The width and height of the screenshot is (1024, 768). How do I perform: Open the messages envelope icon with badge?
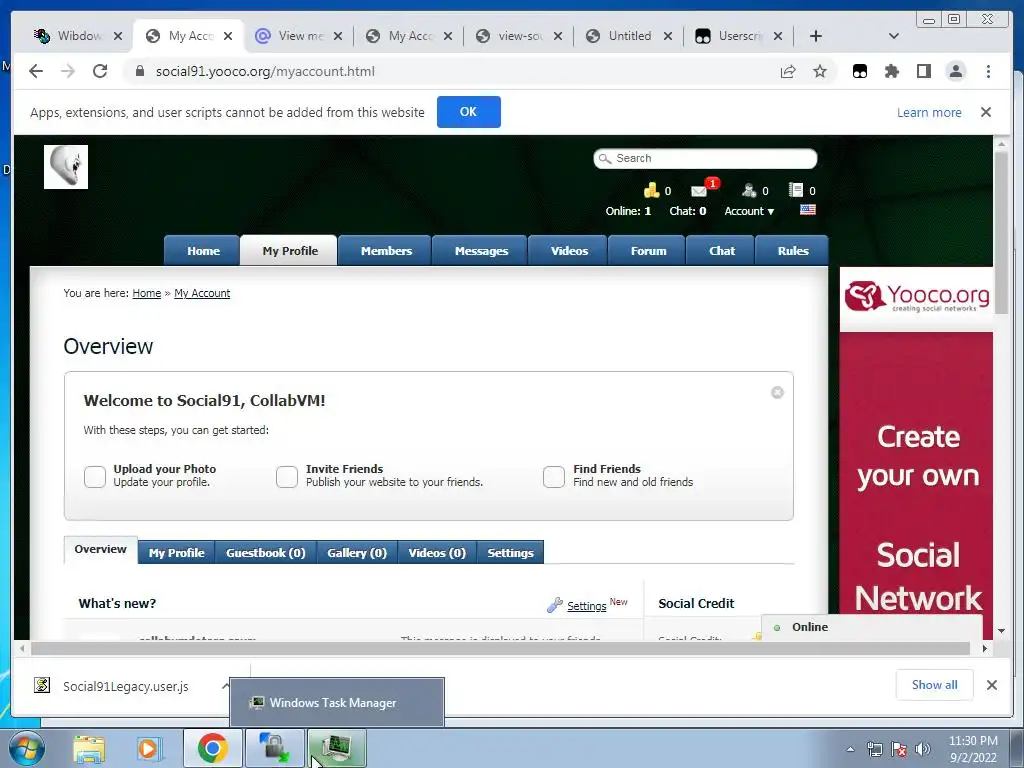click(x=700, y=191)
